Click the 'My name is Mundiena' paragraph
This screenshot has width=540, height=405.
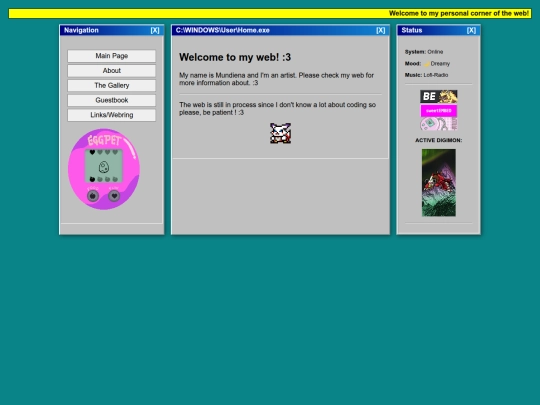coord(276,79)
